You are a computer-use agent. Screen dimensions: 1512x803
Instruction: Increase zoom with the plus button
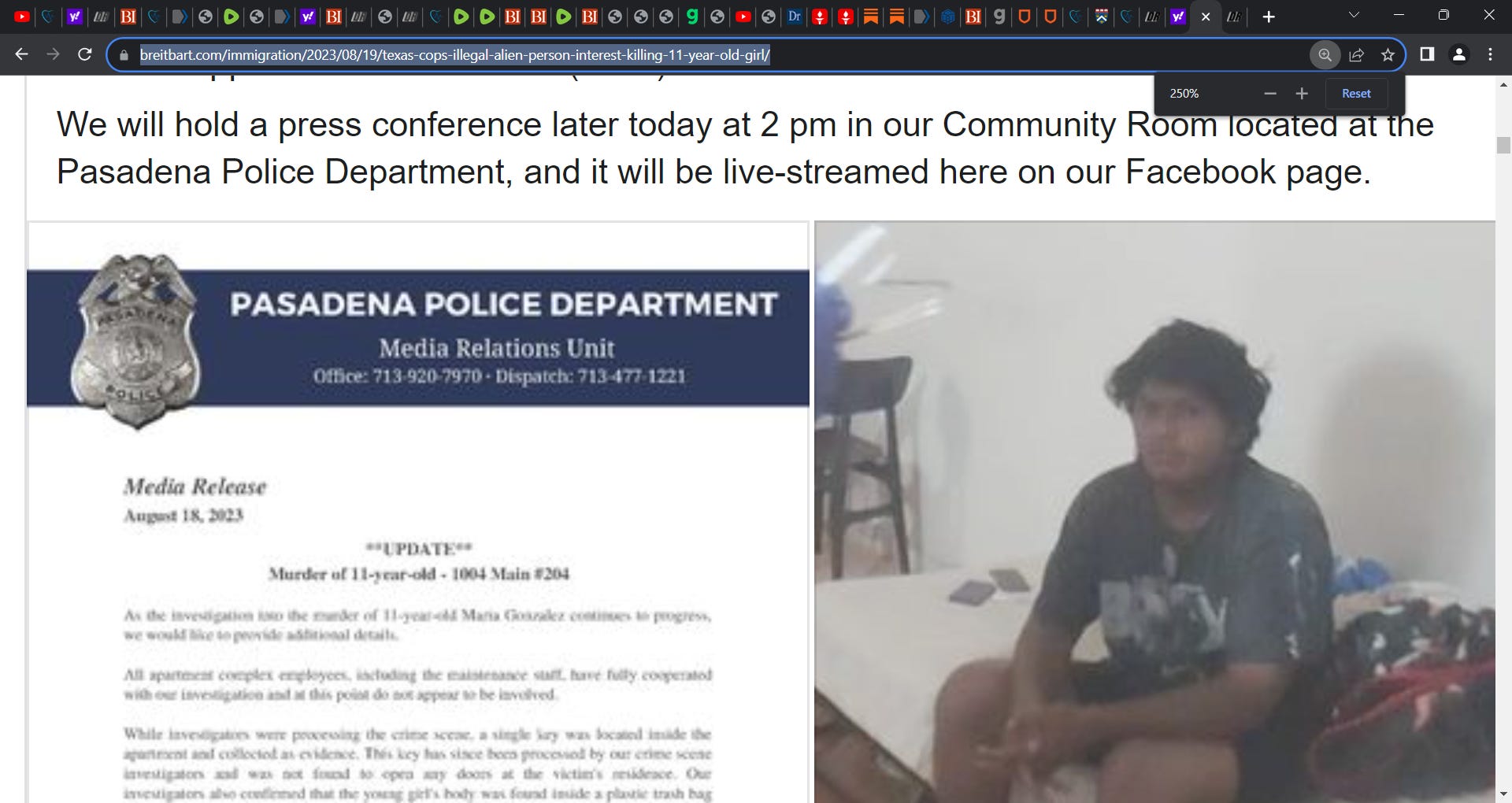click(x=1302, y=93)
